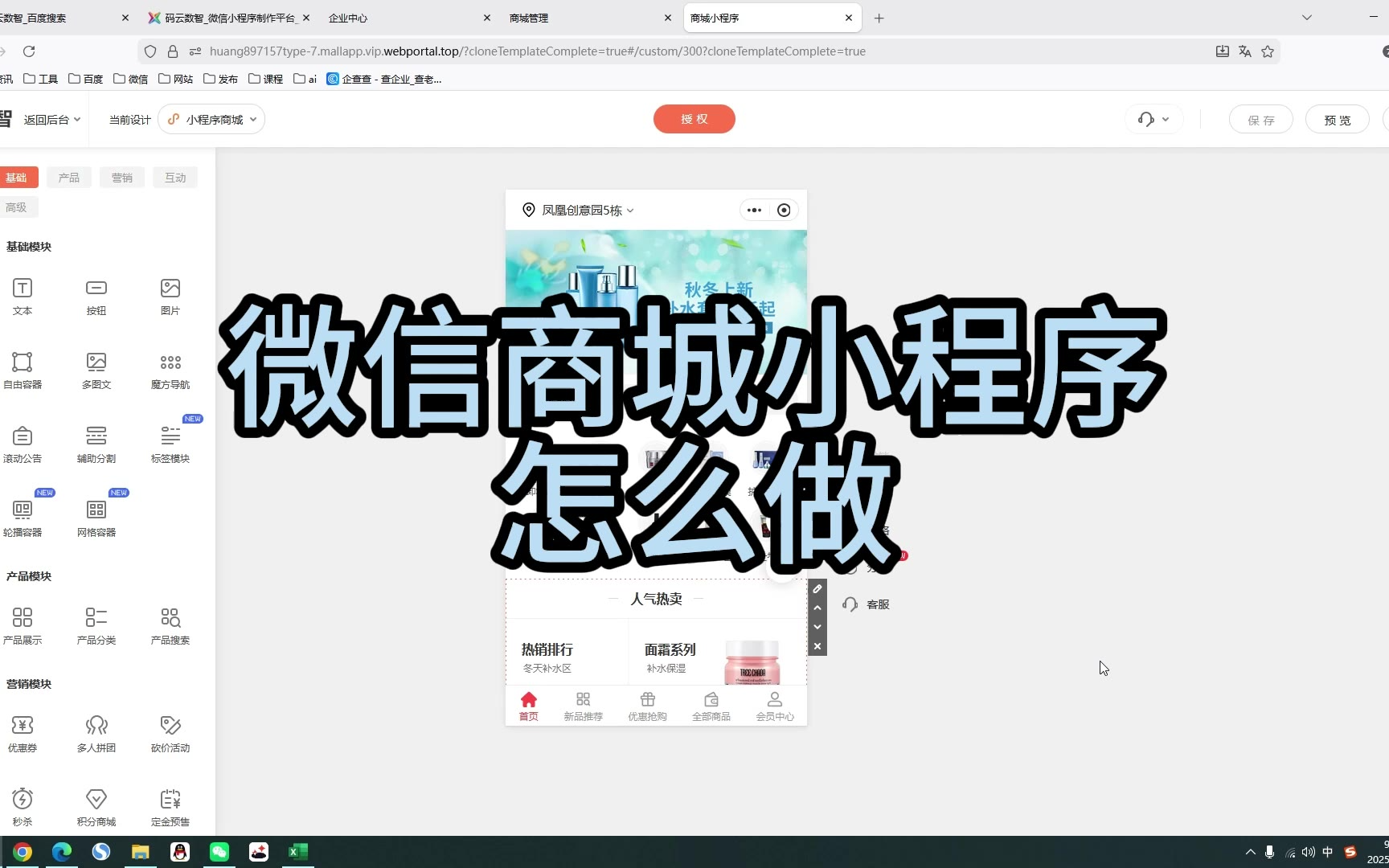
Task: Click the 预览 preview button
Action: click(1338, 120)
